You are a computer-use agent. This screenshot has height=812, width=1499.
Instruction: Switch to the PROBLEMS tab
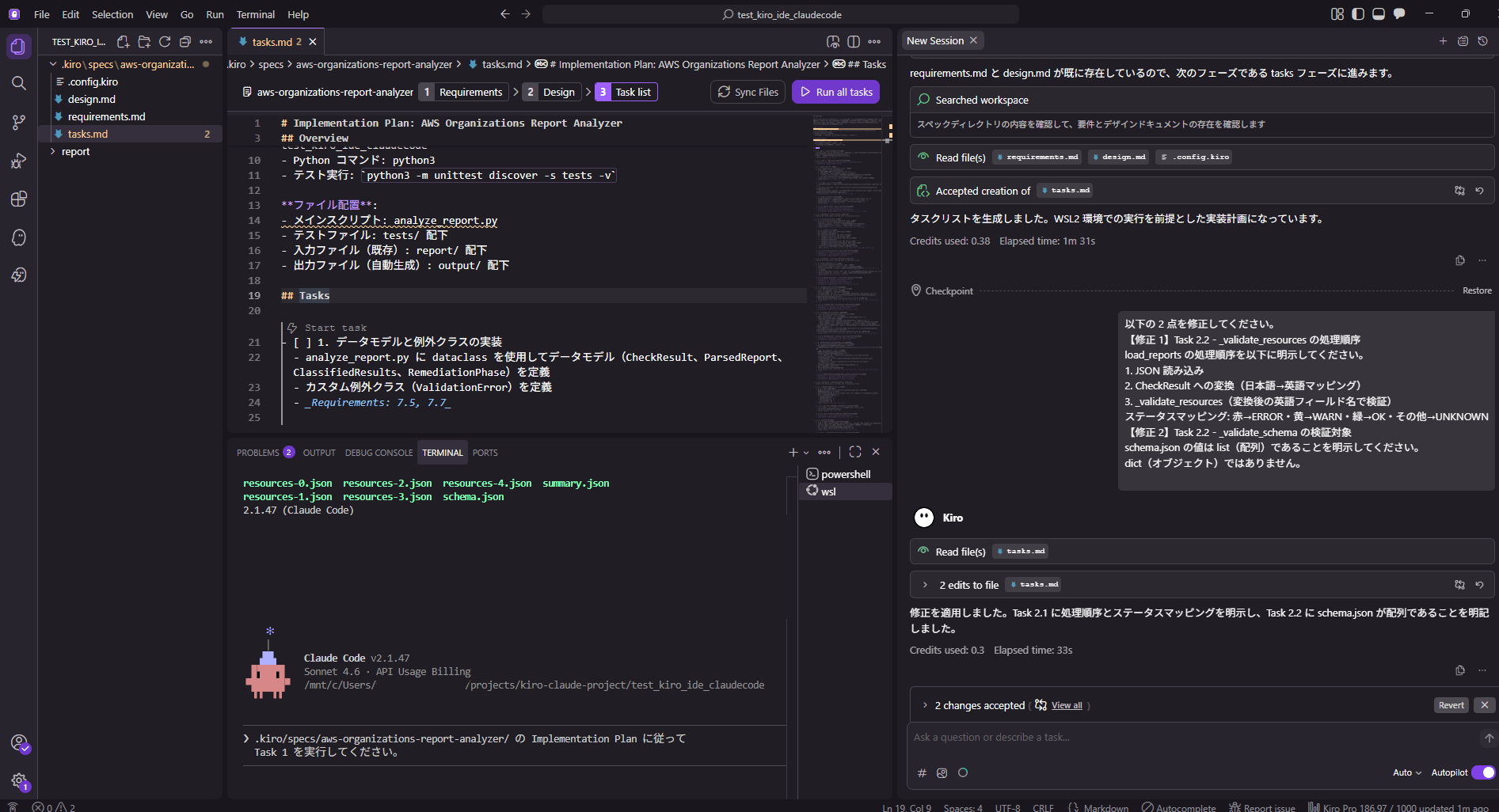[258, 453]
